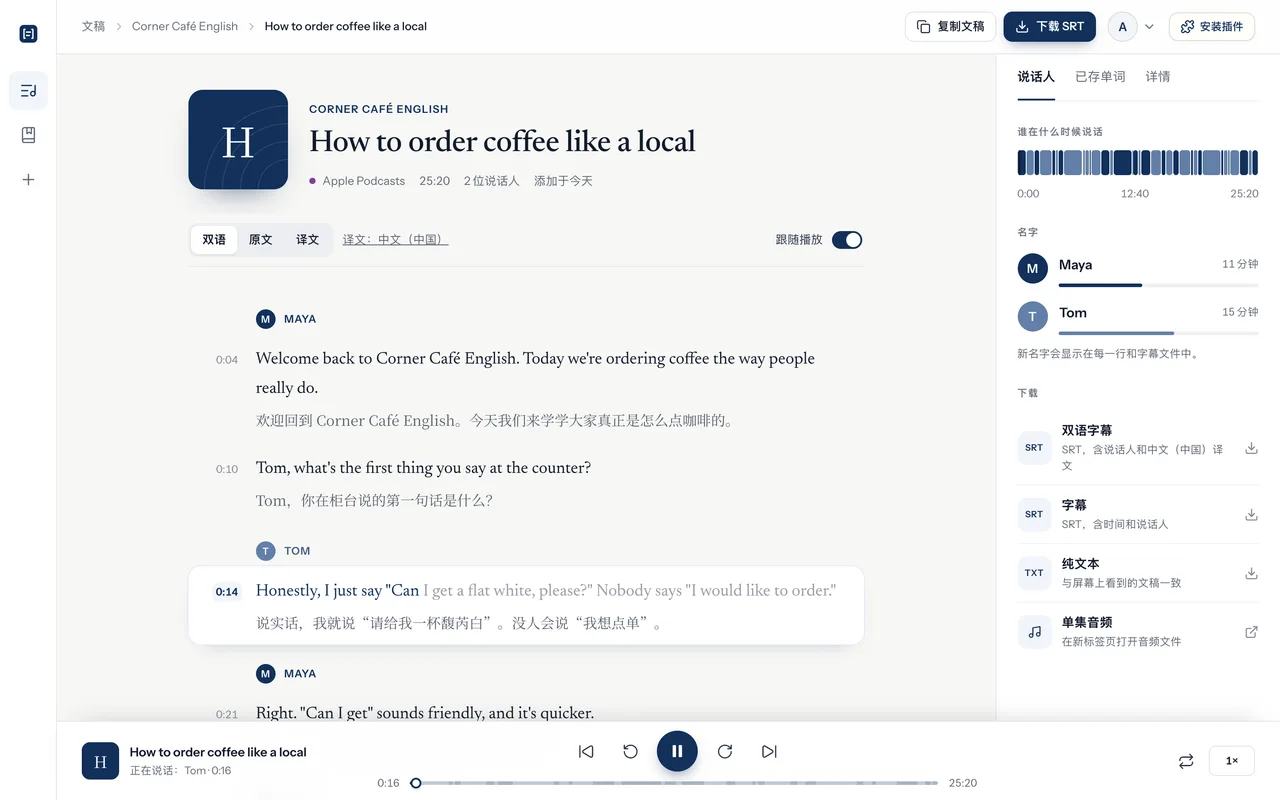Add a new transcript with plus icon
This screenshot has height=800, width=1280.
tap(28, 180)
